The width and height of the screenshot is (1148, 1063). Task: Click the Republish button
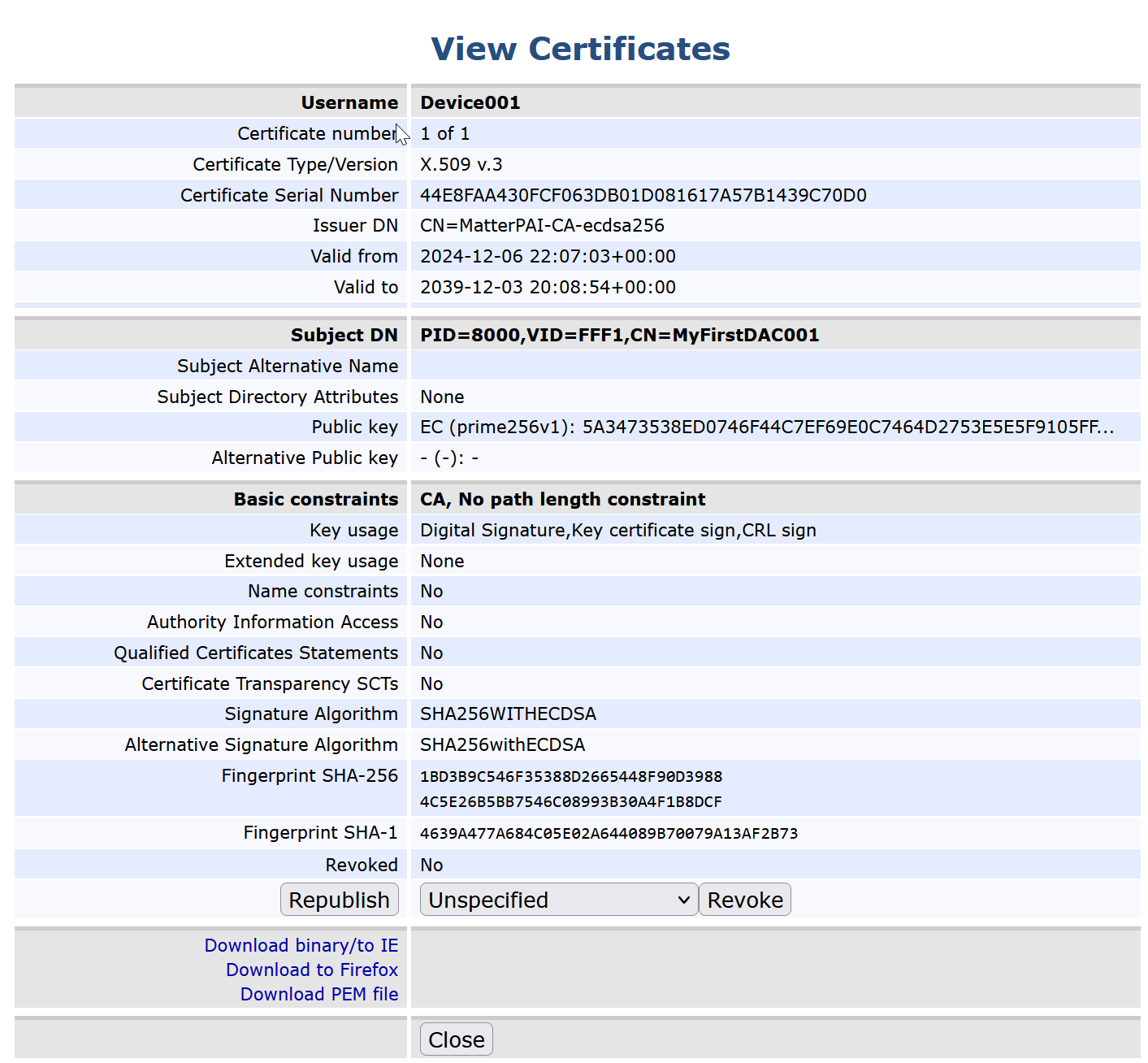pyautogui.click(x=339, y=900)
